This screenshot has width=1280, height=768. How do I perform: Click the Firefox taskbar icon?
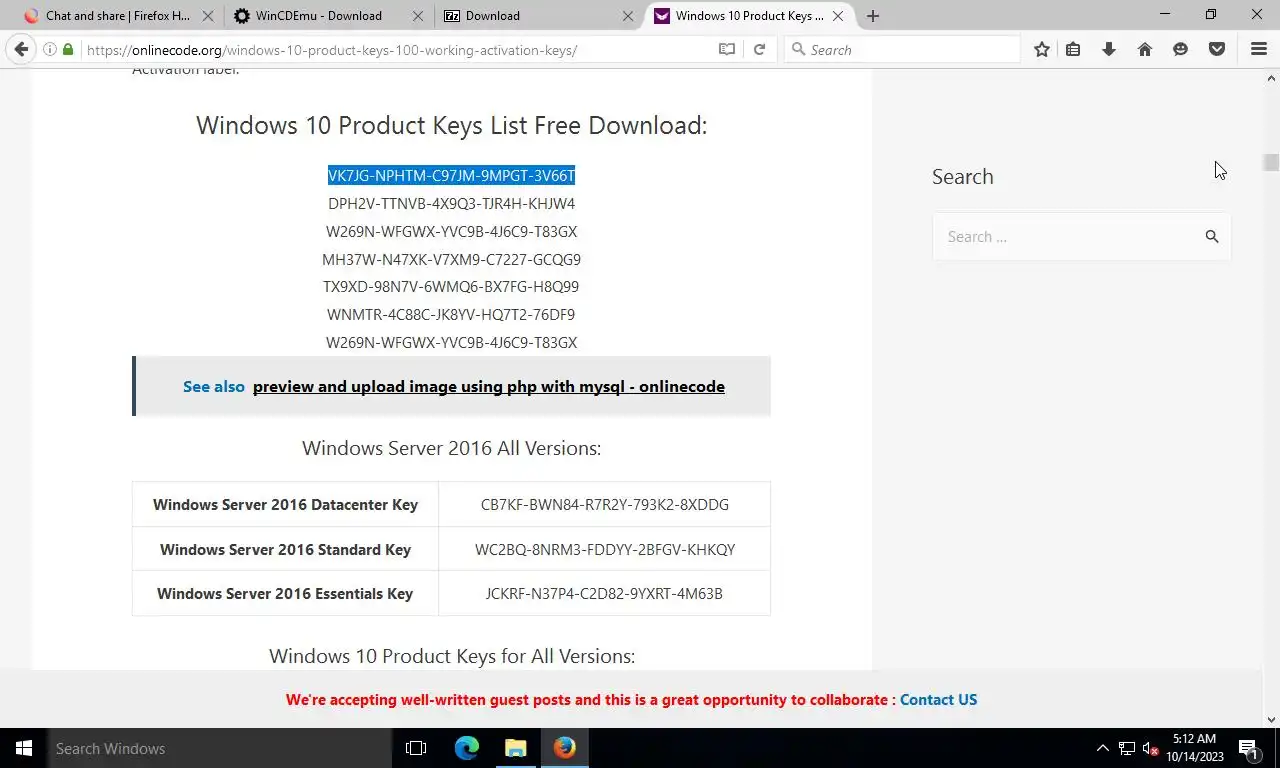(565, 748)
